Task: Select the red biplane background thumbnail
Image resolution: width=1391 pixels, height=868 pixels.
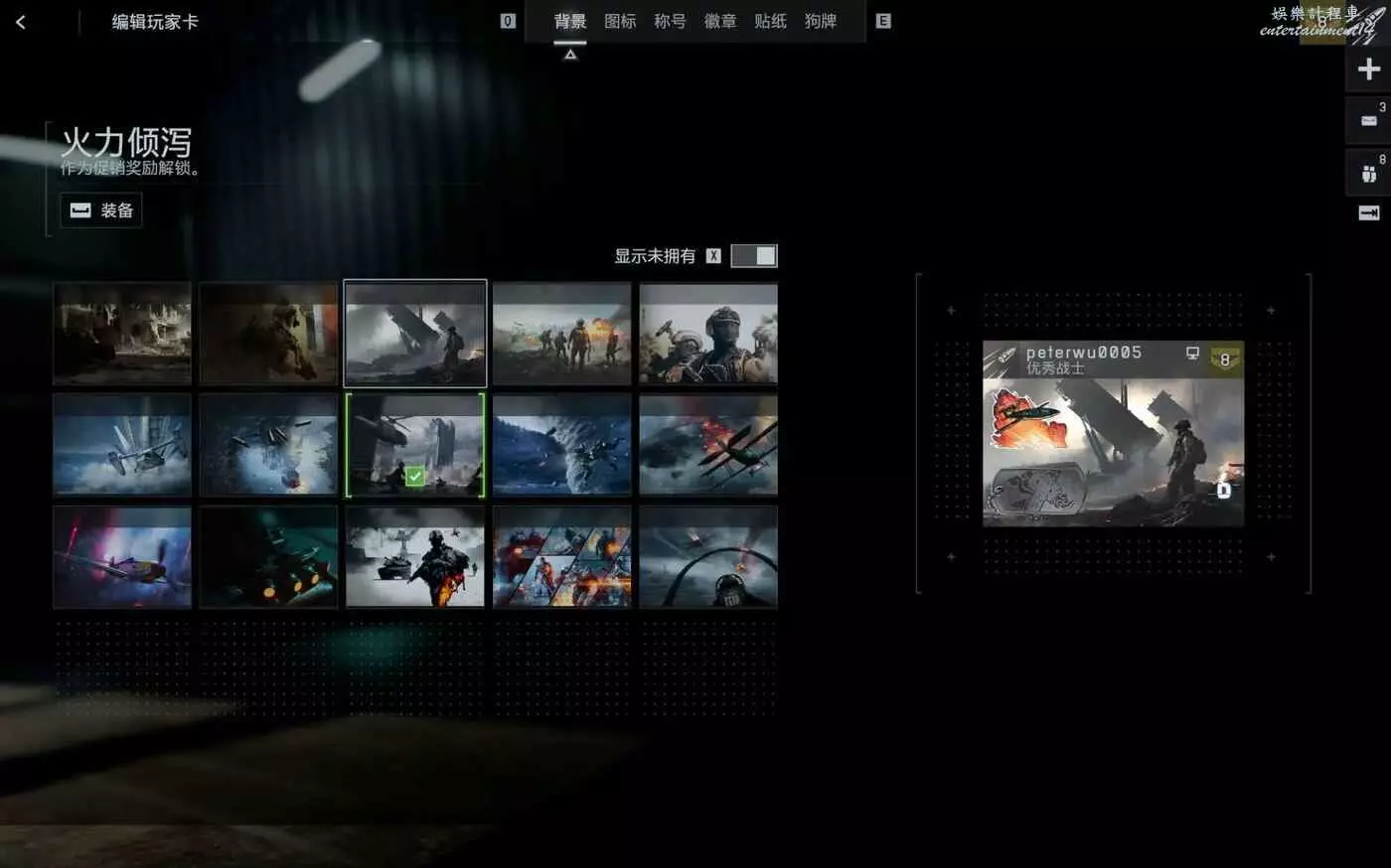Action: point(708,445)
